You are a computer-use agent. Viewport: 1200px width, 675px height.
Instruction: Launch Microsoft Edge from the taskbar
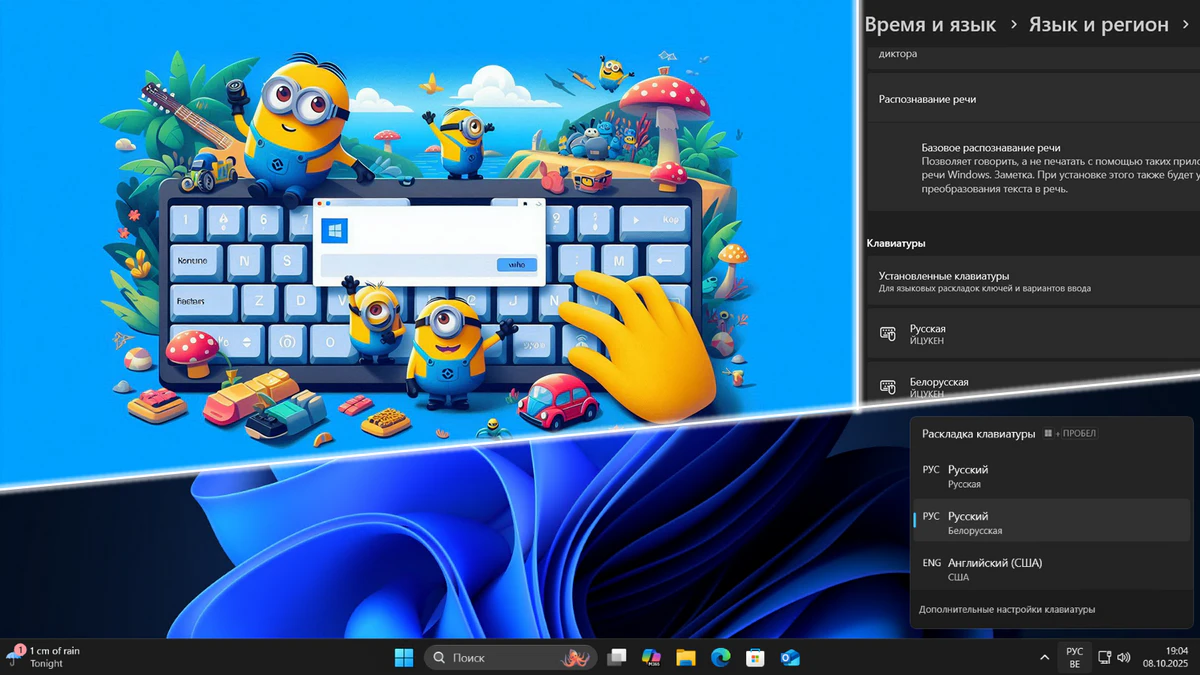tap(718, 657)
